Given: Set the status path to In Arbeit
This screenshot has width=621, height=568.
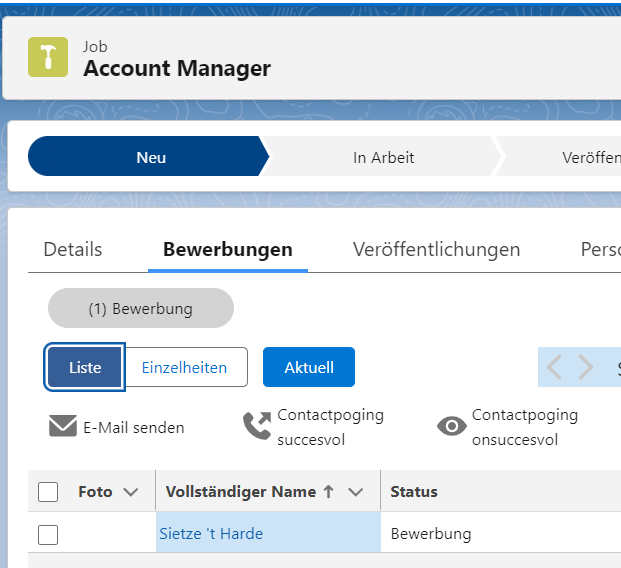Looking at the screenshot, I should pyautogui.click(x=383, y=158).
